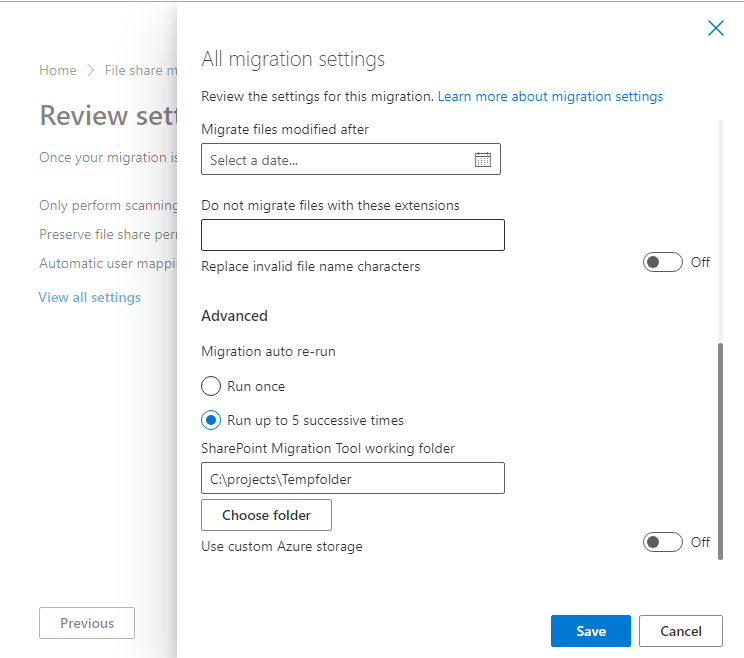This screenshot has width=744, height=658.
Task: Toggle Use custom Azure storage
Action: [662, 542]
